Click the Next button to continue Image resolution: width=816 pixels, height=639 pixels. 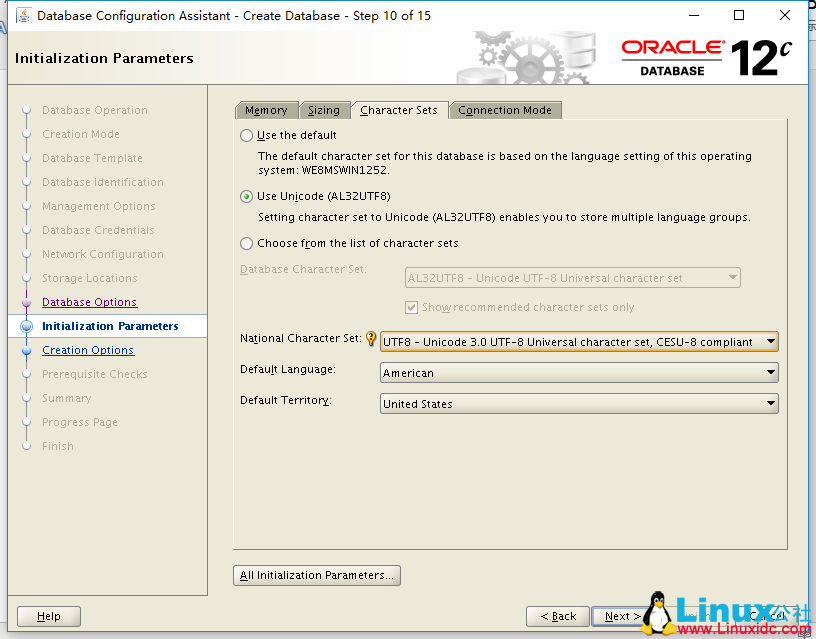(x=622, y=616)
